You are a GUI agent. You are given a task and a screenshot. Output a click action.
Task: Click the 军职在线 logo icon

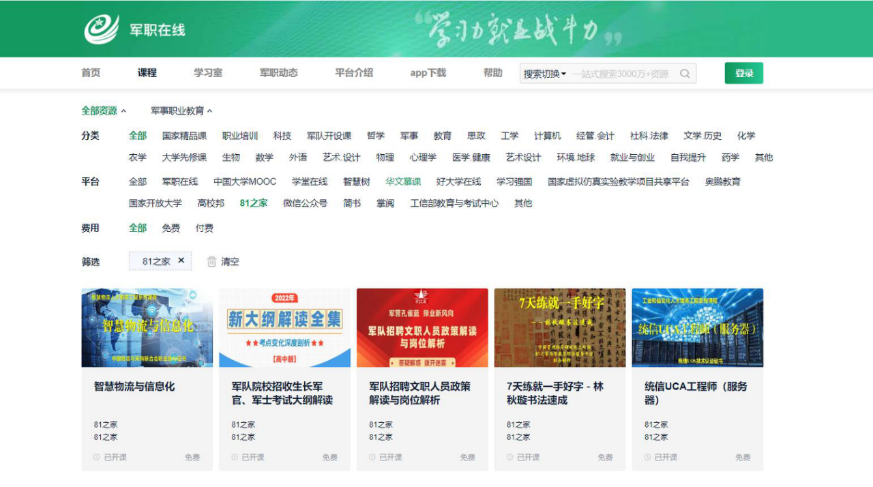click(101, 29)
